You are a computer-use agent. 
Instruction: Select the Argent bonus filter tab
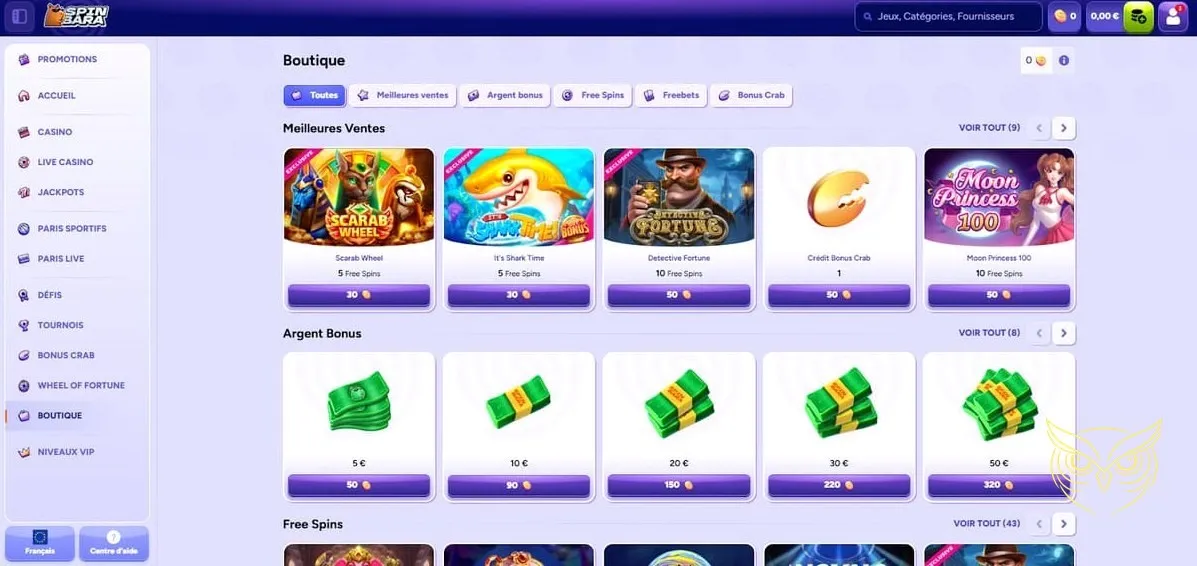[x=505, y=95]
